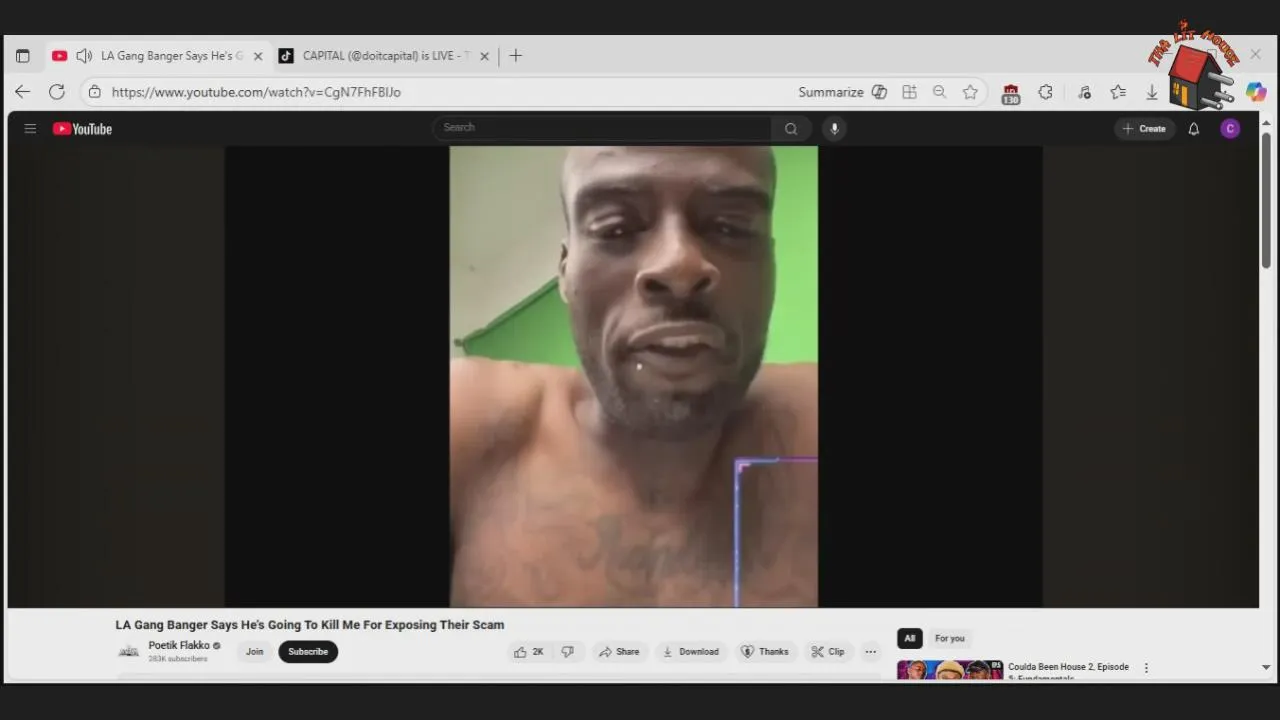Open split screen tab apps icon
Image resolution: width=1280 pixels, height=720 pixels.
point(909,92)
